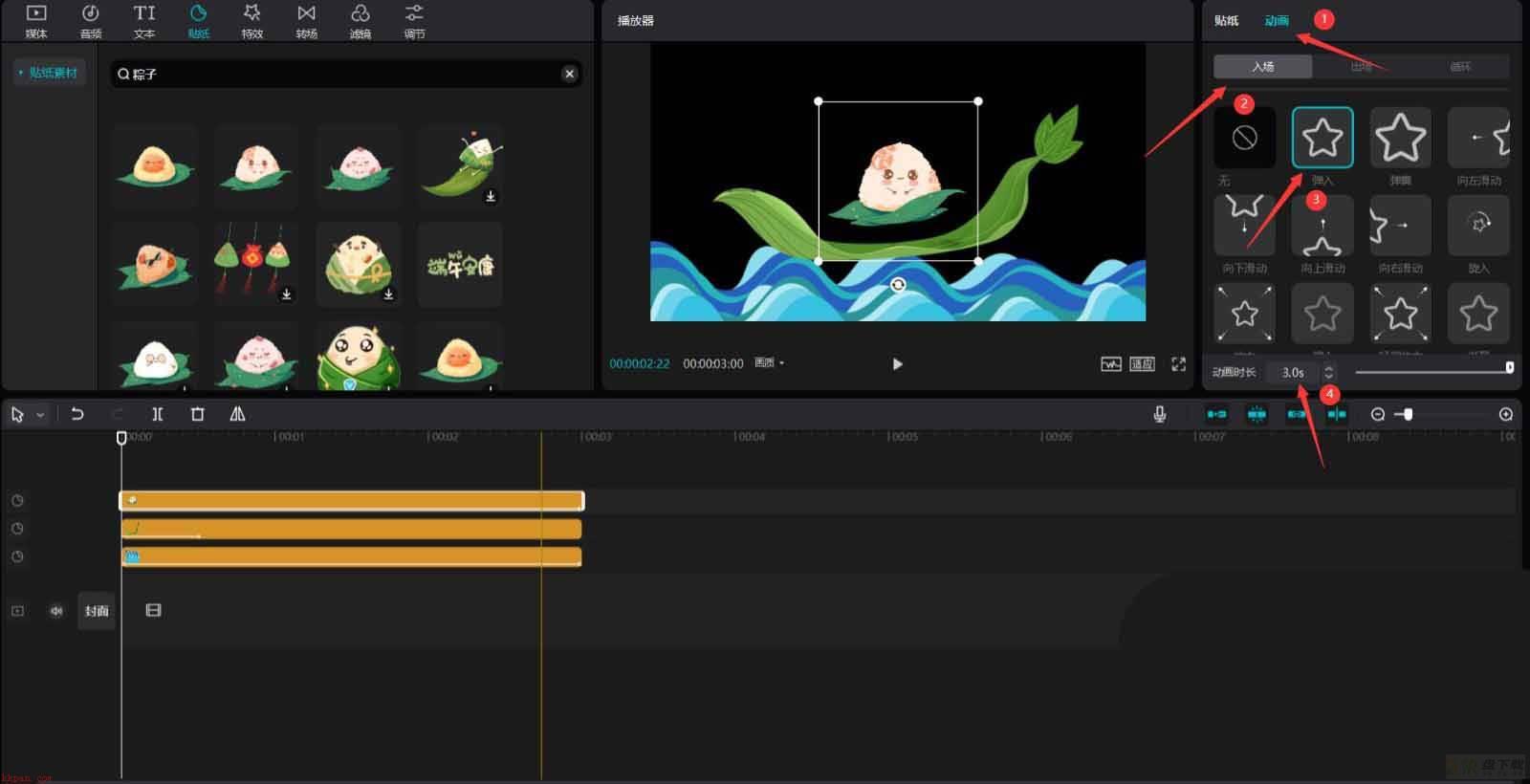
Task: Click the 适应 fit button in the player
Action: (x=1142, y=364)
